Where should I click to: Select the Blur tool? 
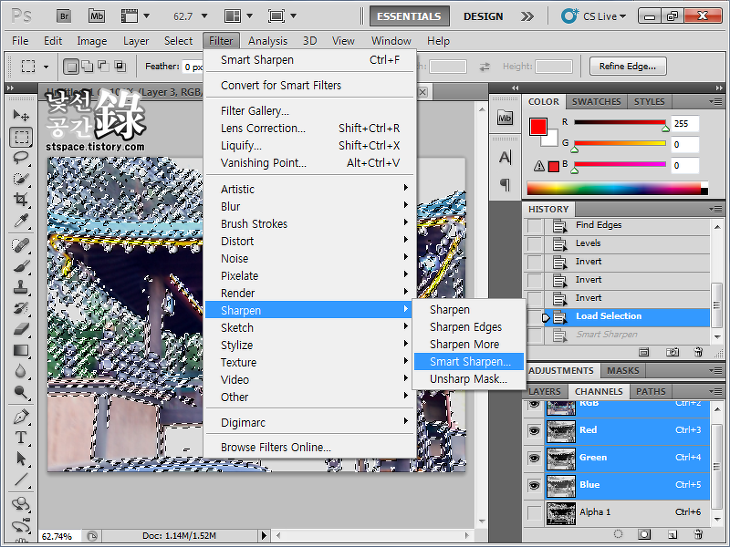[21, 371]
